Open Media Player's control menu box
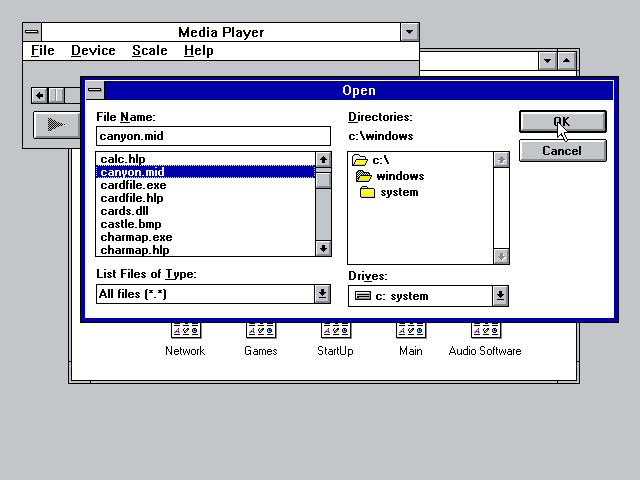Viewport: 640px width, 480px height. [32, 32]
